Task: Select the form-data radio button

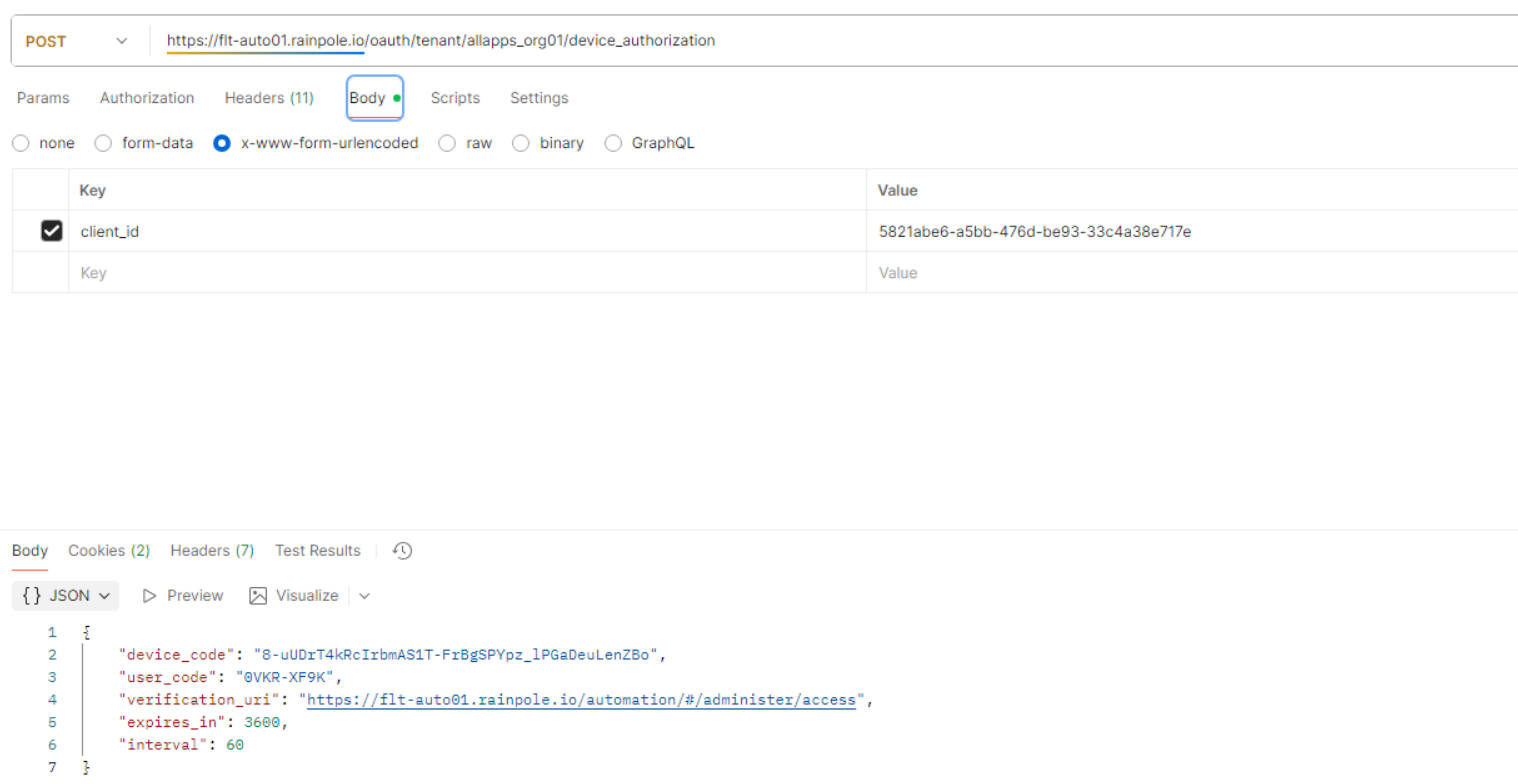Action: (103, 143)
